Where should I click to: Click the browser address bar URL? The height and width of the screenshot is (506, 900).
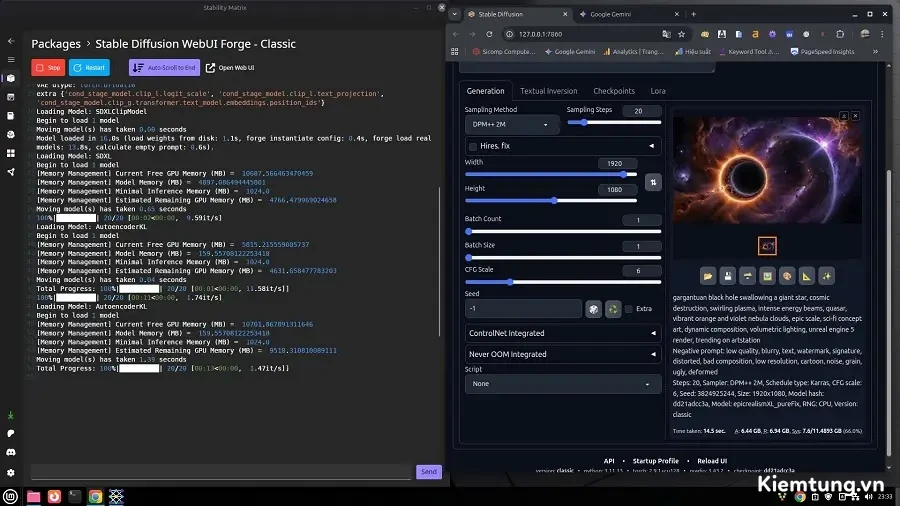click(540, 34)
